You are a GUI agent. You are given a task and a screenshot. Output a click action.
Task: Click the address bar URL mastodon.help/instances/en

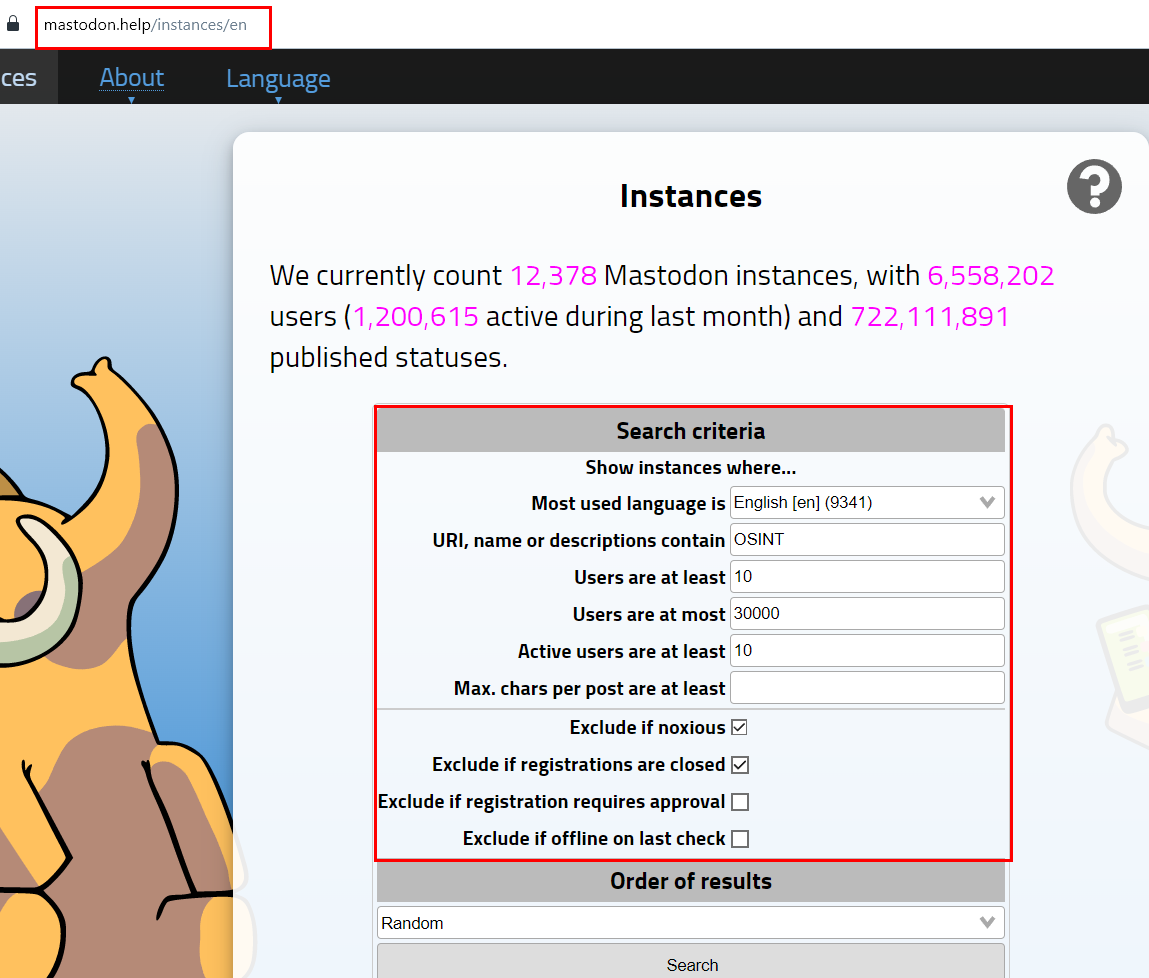pyautogui.click(x=145, y=25)
